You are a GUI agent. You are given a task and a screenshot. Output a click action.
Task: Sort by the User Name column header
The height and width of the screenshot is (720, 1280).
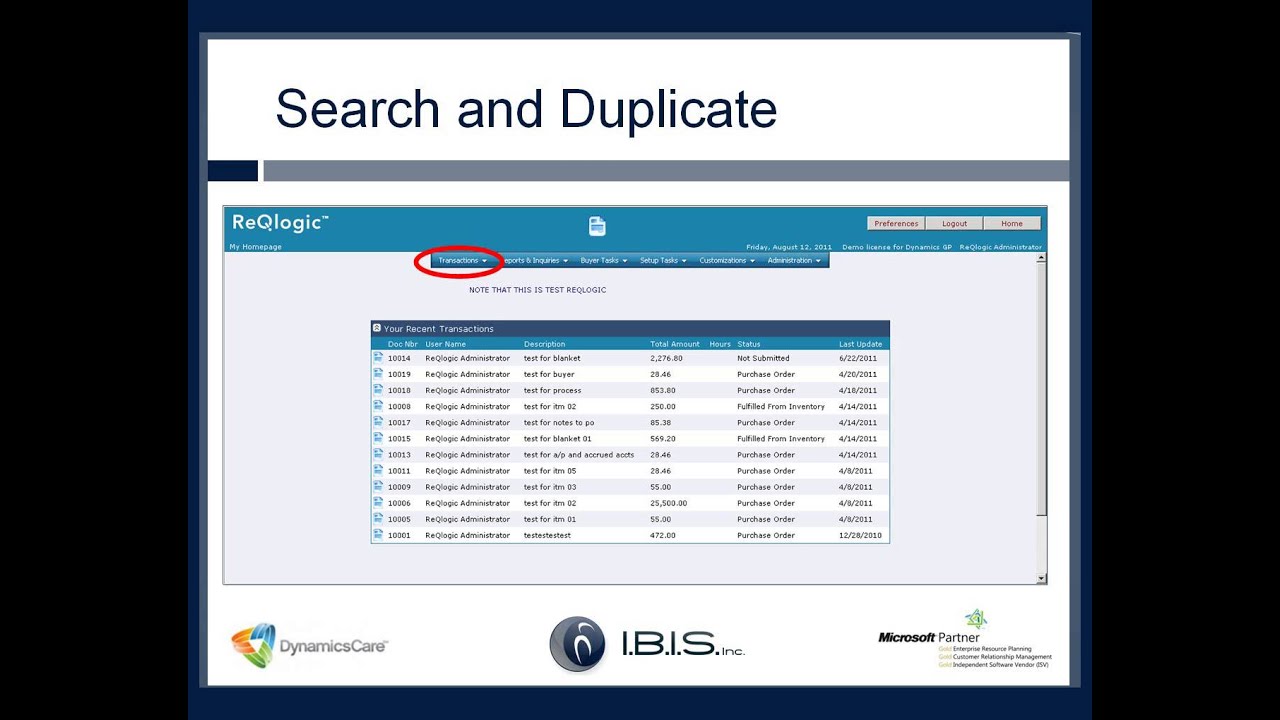coord(446,344)
